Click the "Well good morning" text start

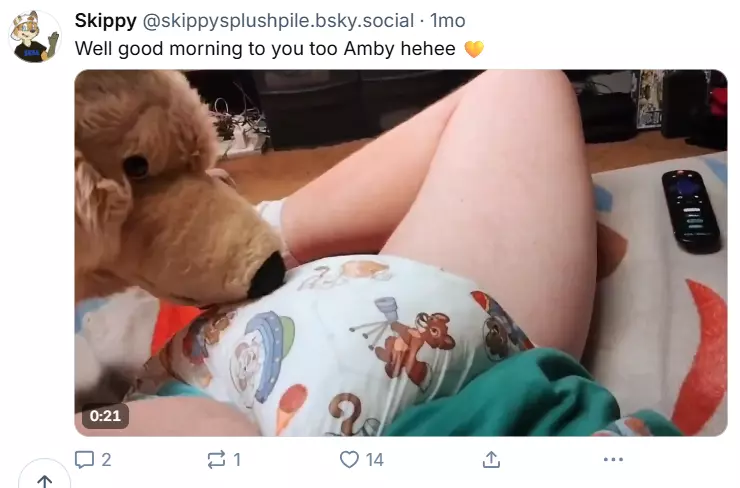tap(136, 49)
